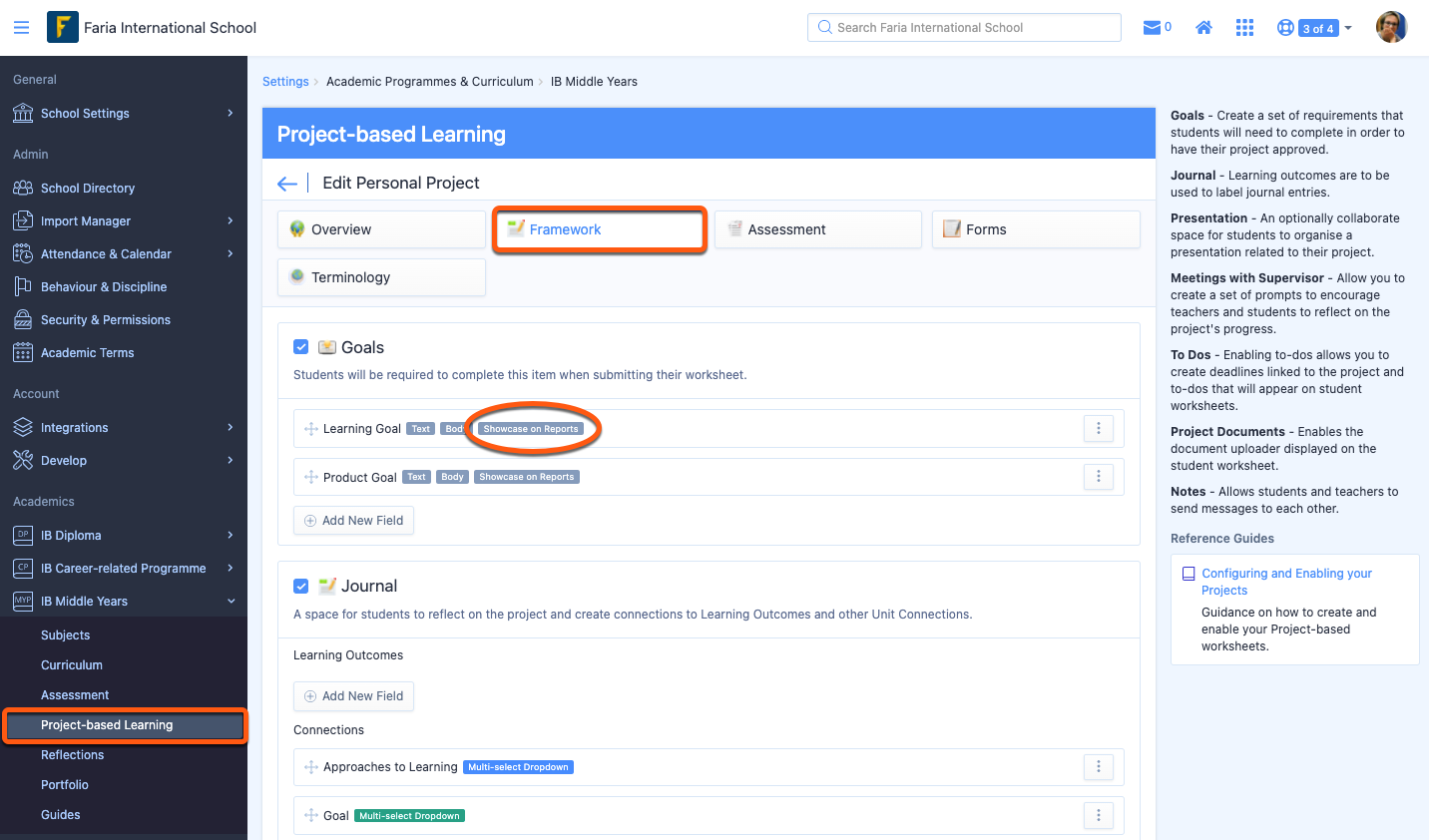The height and width of the screenshot is (840, 1429).
Task: Expand the Import Manager submenu
Action: point(231,220)
